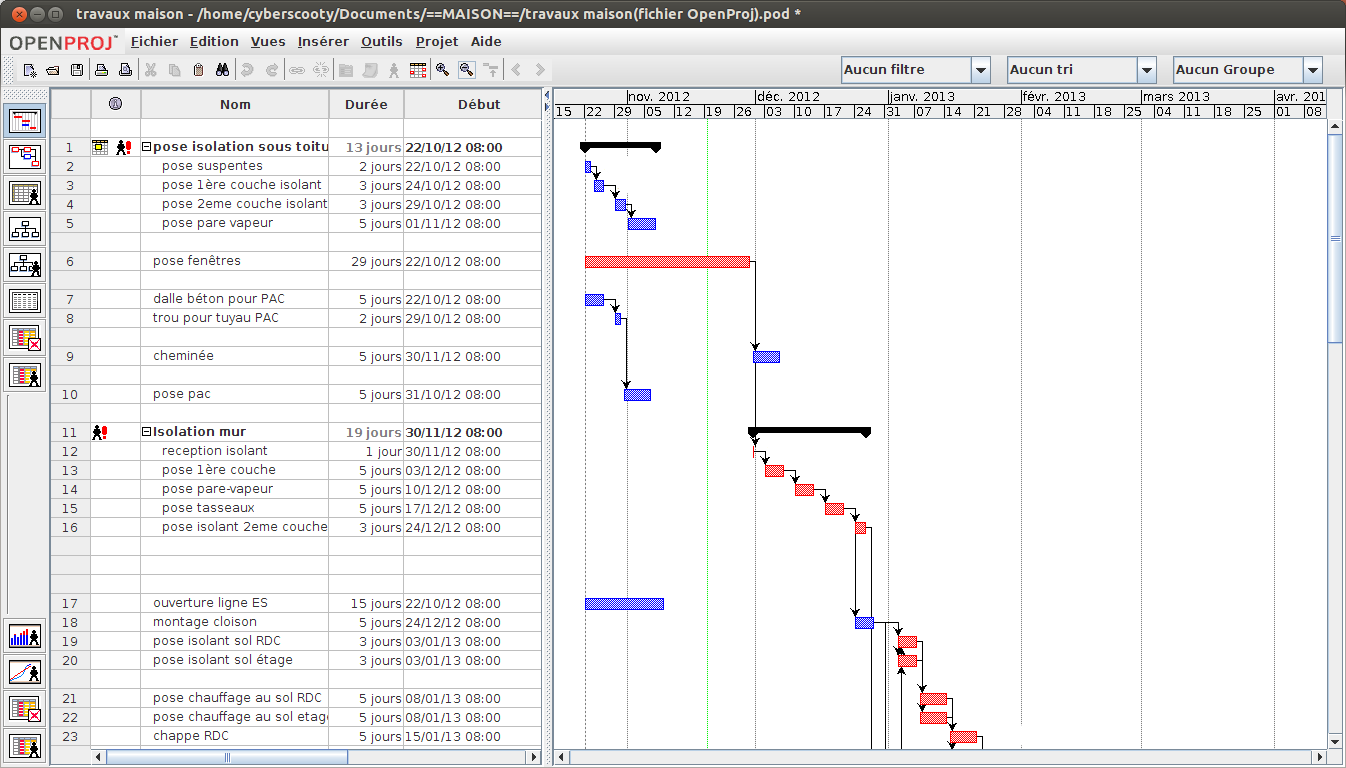Screen dimensions: 1346x768
Task: Open Find with the binoculars icon
Action: [x=222, y=70]
